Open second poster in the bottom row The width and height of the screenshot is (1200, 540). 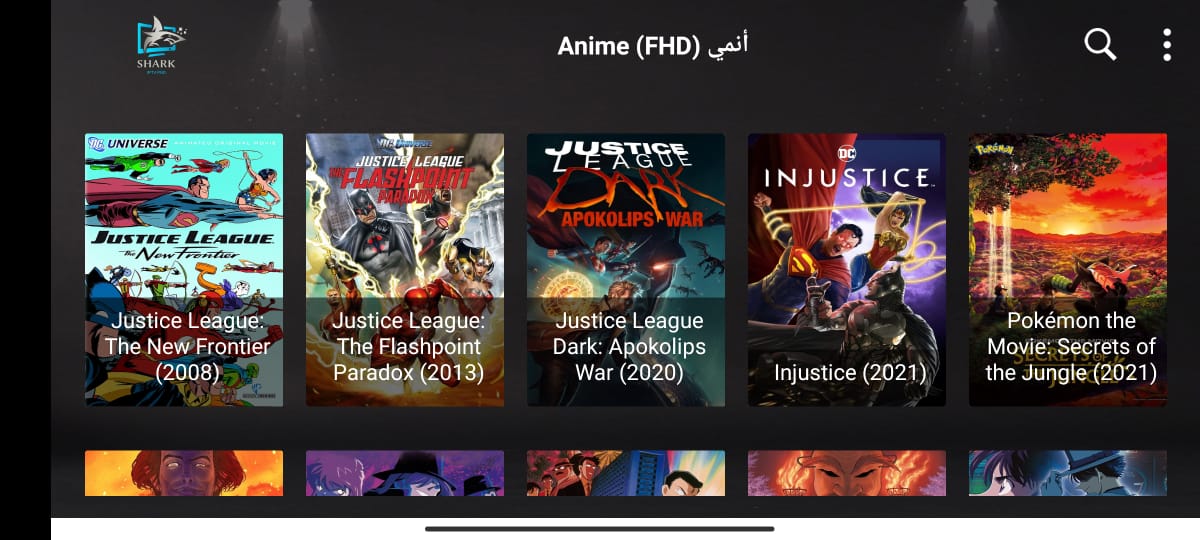coord(405,473)
